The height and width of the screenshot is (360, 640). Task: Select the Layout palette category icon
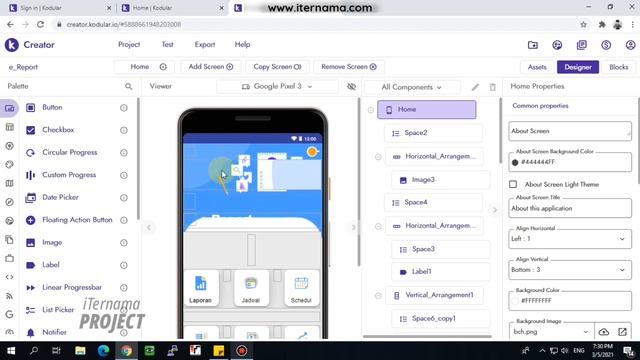(x=9, y=127)
